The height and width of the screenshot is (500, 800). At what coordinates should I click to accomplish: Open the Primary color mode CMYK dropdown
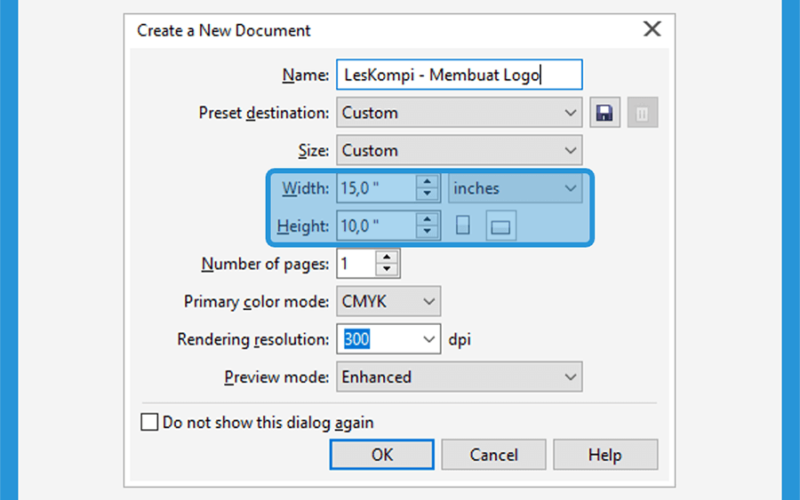click(388, 301)
